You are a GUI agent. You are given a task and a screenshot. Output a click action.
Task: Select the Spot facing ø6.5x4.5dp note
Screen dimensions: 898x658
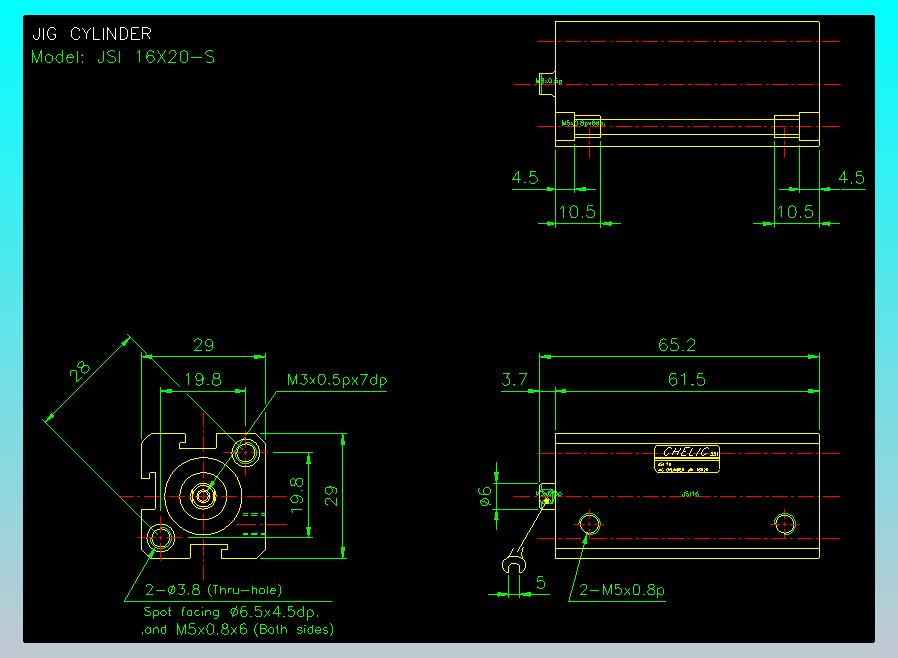pos(237,610)
